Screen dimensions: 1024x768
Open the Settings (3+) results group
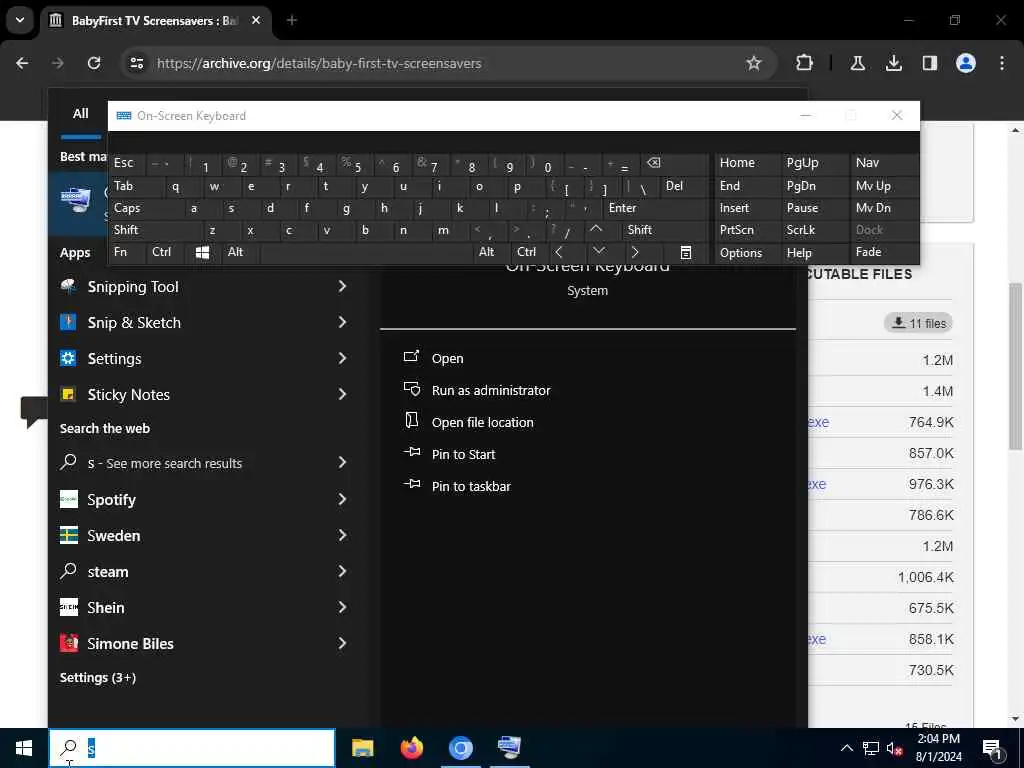[x=98, y=677]
